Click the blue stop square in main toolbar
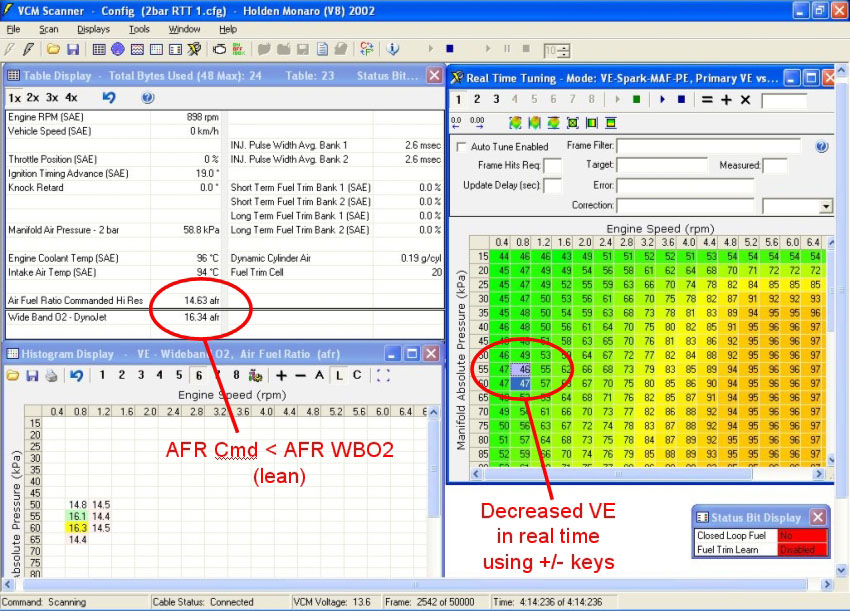Viewport: 850px width, 611px height. 450,49
